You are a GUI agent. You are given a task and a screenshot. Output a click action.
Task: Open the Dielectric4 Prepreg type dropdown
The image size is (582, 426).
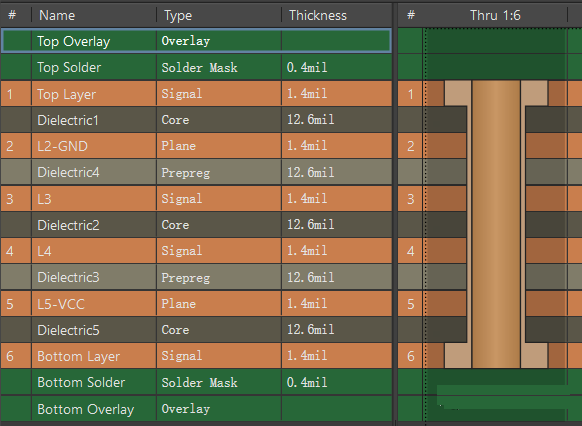[219, 173]
